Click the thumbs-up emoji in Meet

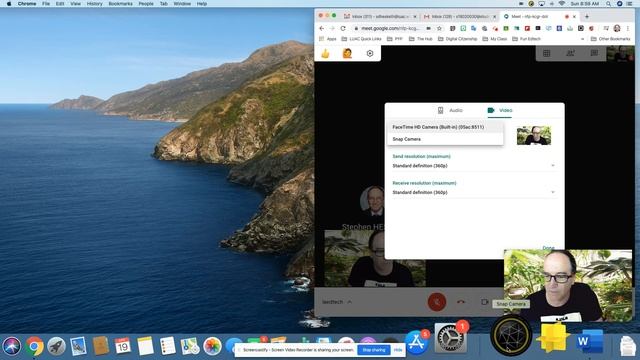pos(325,53)
